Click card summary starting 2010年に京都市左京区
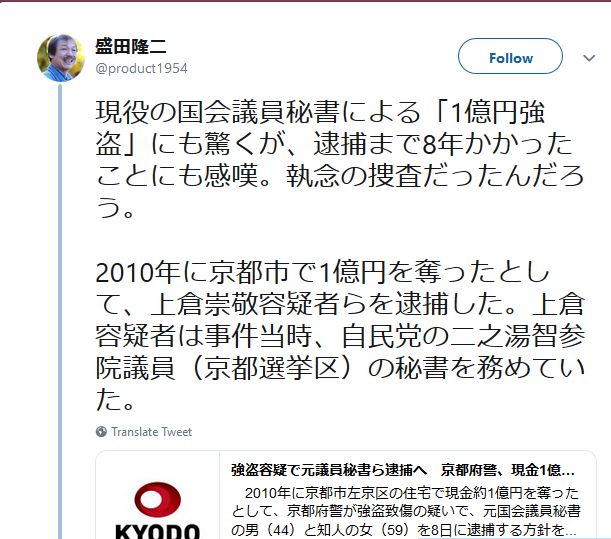Screen dimensions: 611x539 tap(405, 511)
